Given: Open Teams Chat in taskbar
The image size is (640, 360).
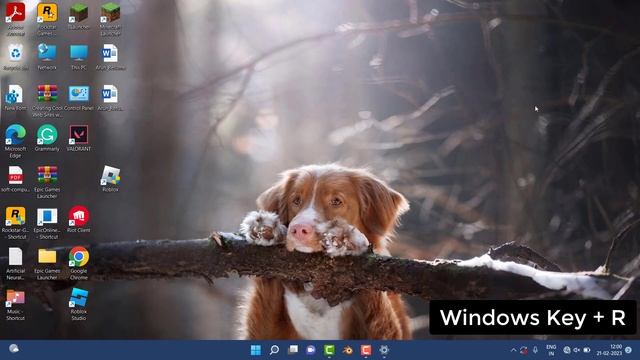Looking at the screenshot, I should [x=311, y=350].
